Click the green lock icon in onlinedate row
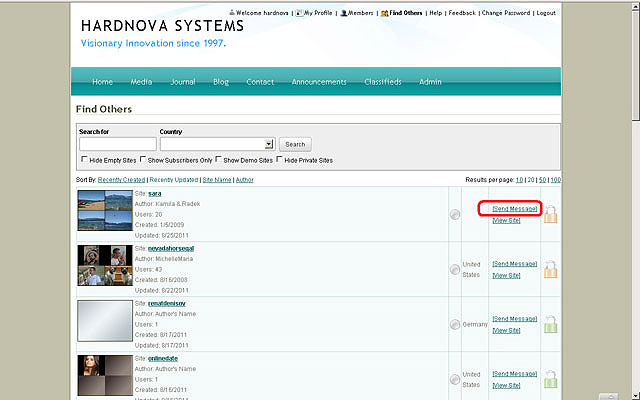The width and height of the screenshot is (640, 400). 550,379
